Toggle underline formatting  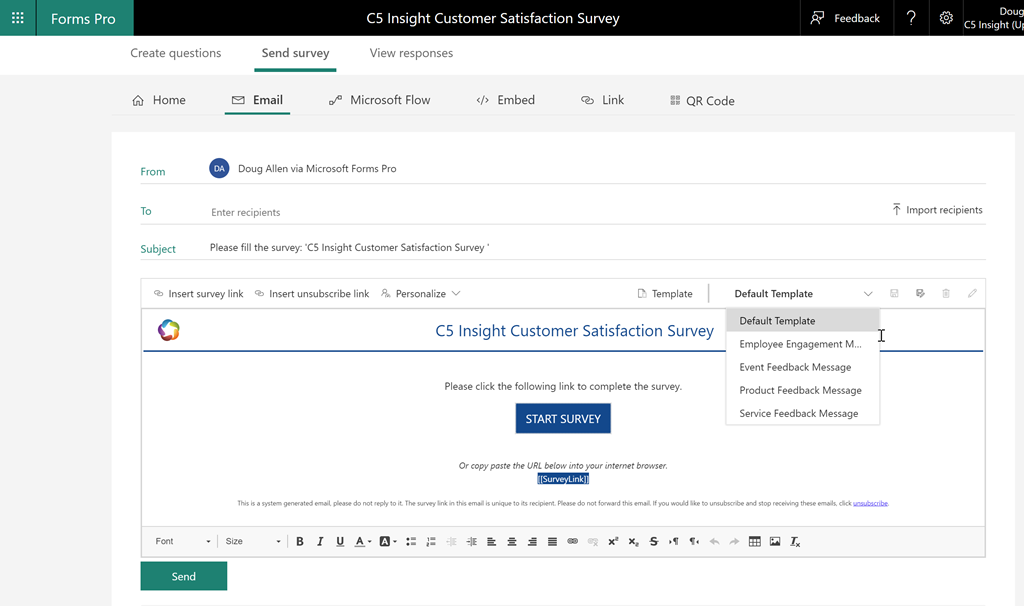tap(340, 541)
